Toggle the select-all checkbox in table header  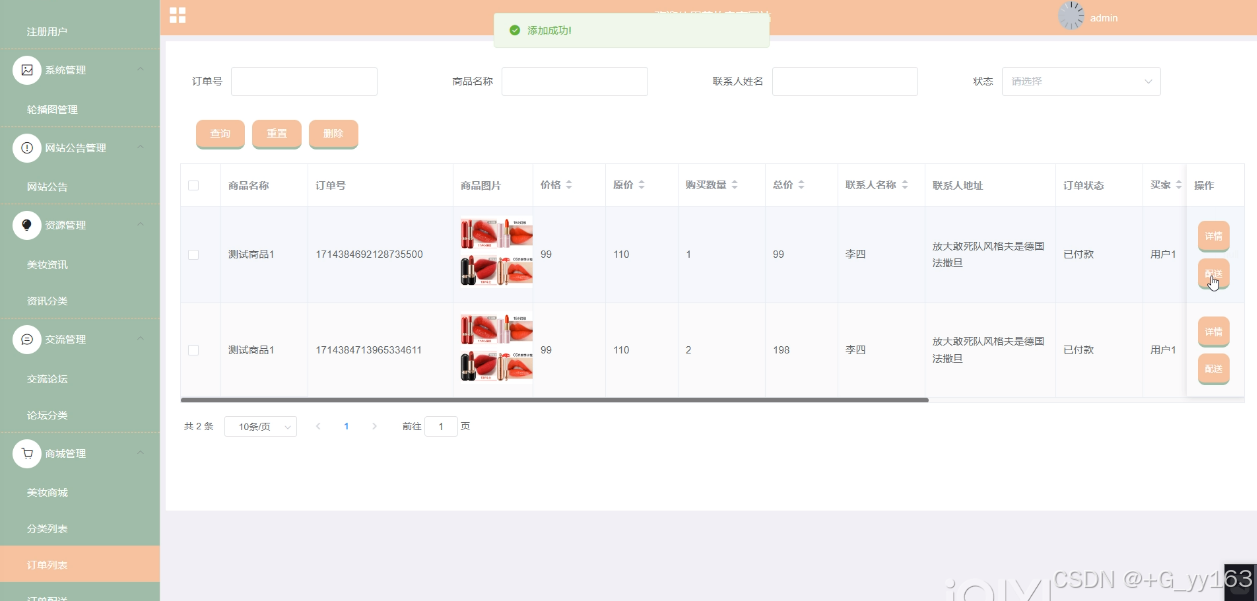[193, 185]
